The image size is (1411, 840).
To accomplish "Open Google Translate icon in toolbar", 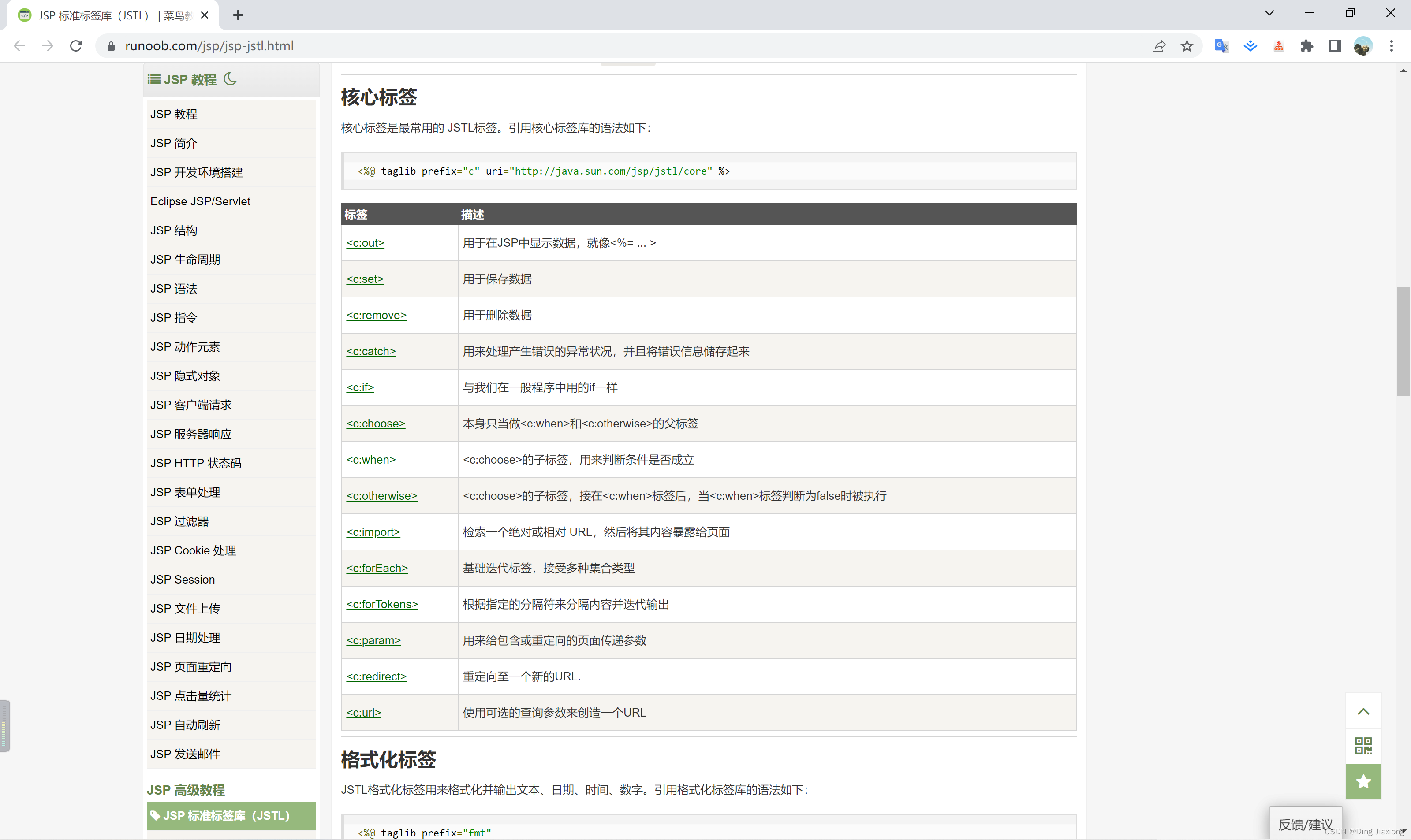I will pos(1221,46).
